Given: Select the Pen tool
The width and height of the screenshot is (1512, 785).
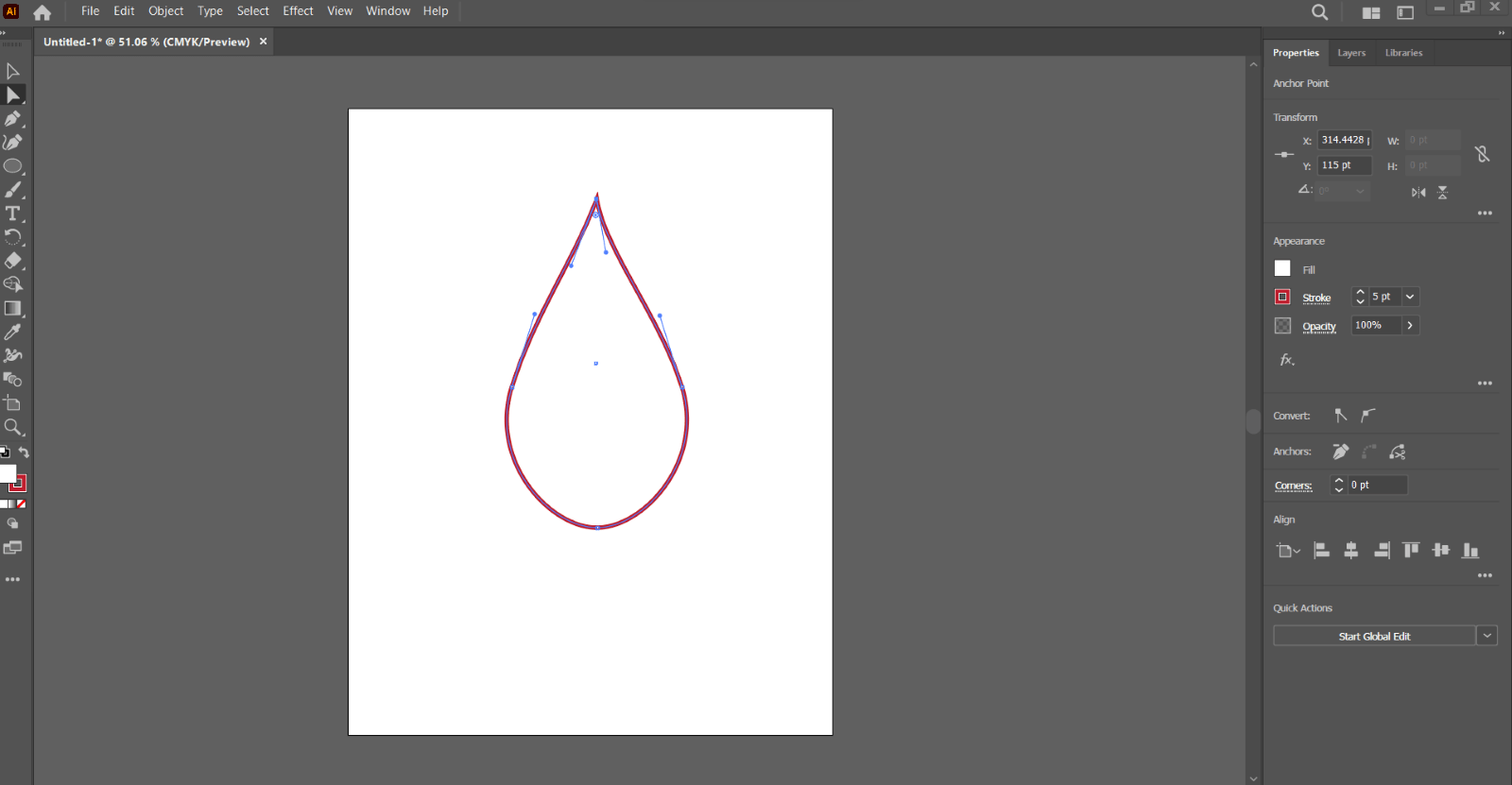Looking at the screenshot, I should [13, 118].
